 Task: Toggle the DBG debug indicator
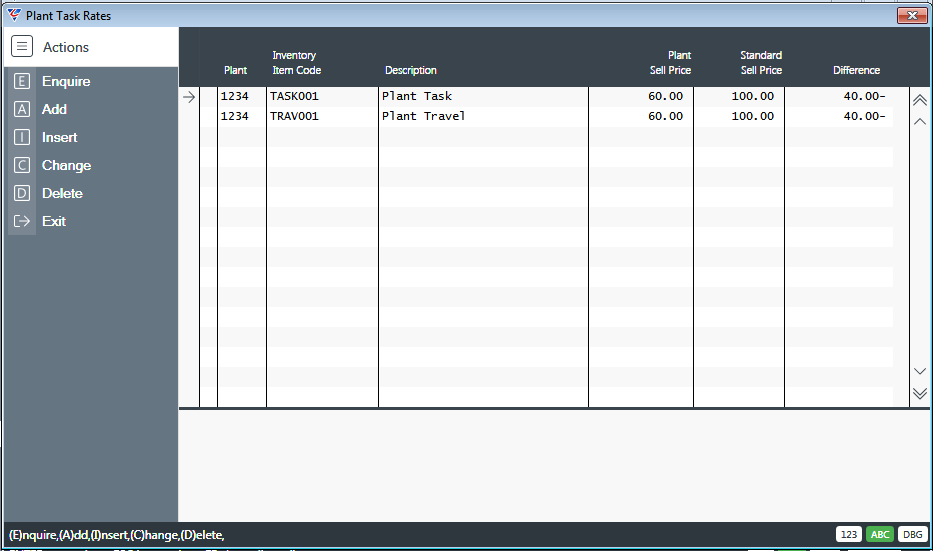[x=912, y=534]
